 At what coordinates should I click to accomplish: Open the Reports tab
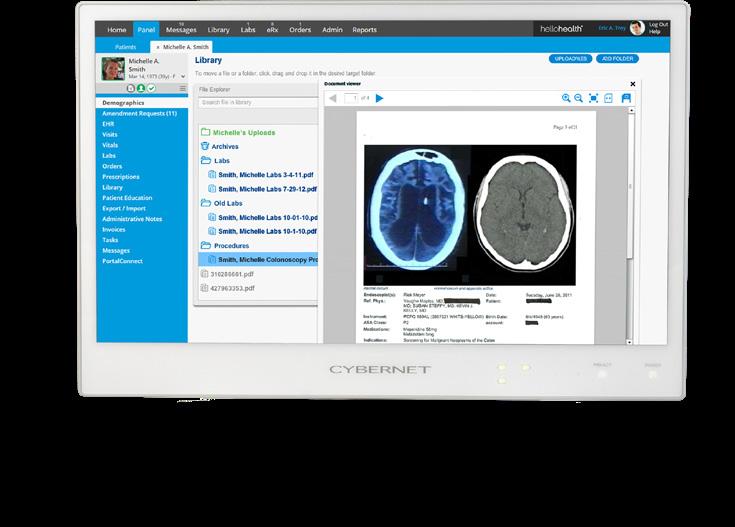(365, 30)
